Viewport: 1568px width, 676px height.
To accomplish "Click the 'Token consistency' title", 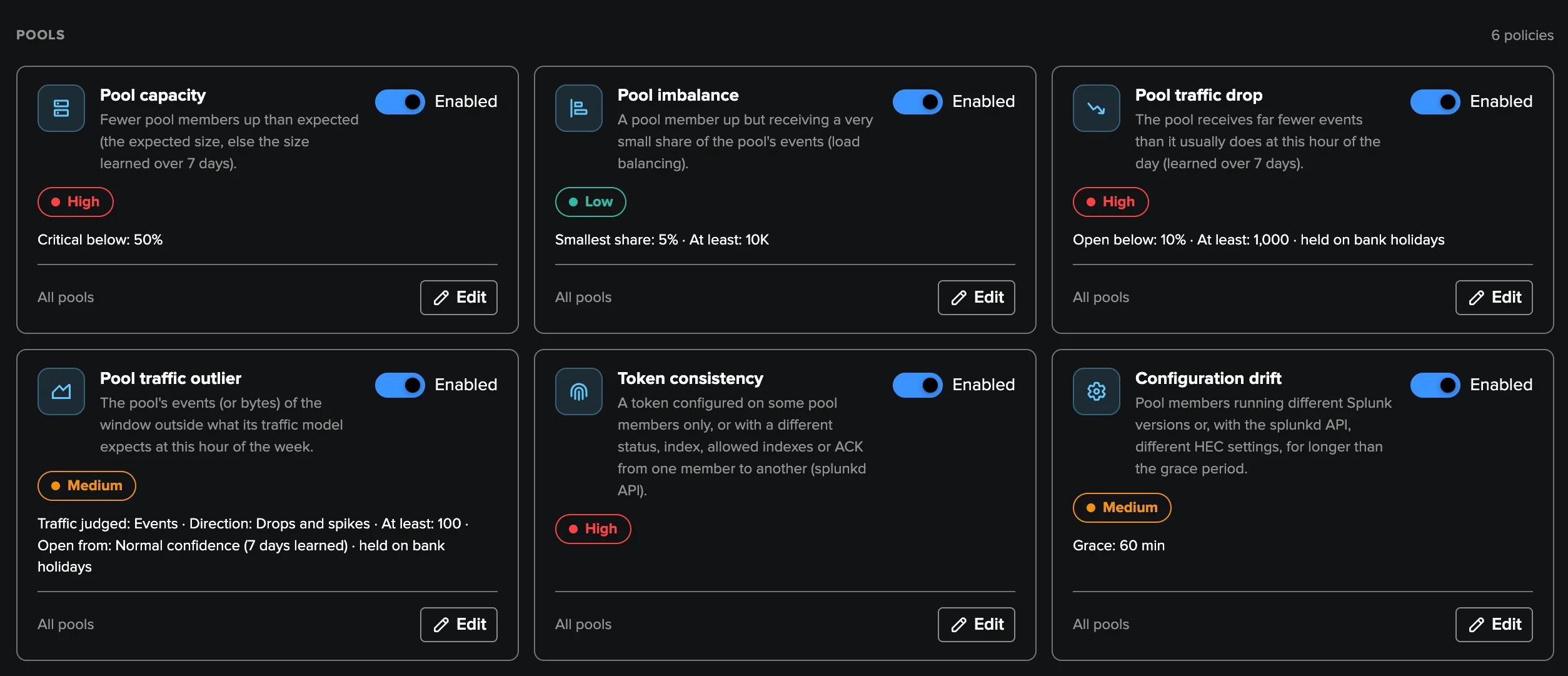I will pyautogui.click(x=691, y=378).
